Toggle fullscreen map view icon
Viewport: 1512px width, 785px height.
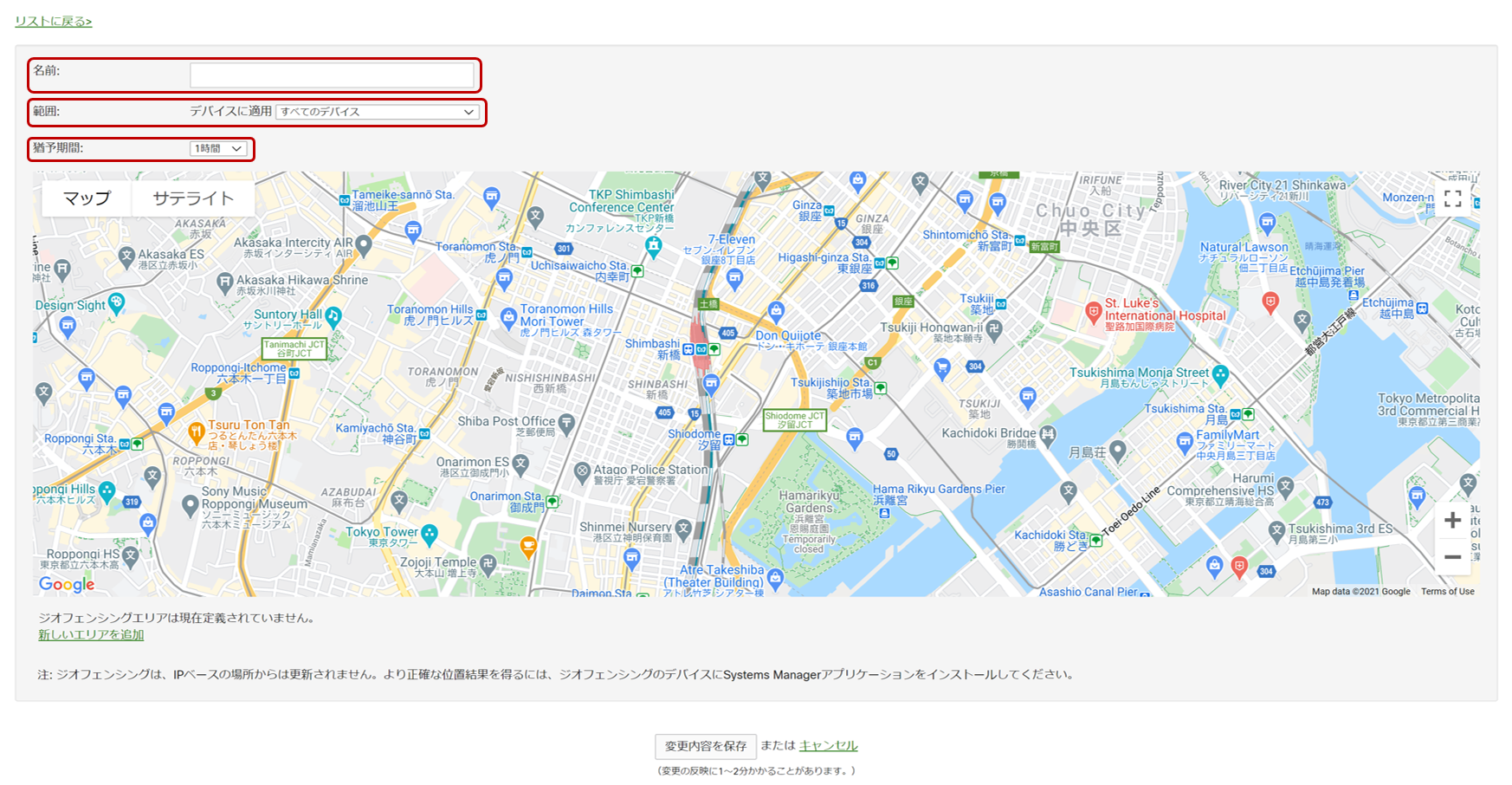pos(1453,198)
